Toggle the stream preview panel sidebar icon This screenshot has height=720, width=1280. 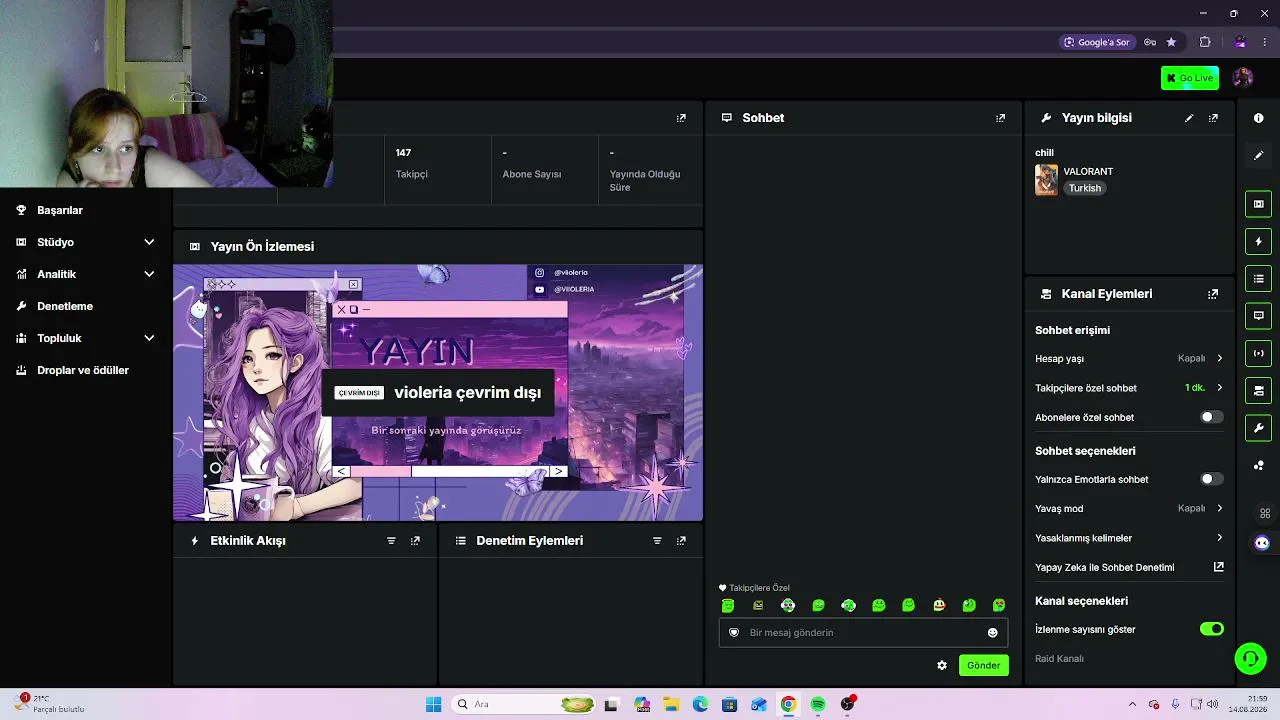click(x=1259, y=204)
